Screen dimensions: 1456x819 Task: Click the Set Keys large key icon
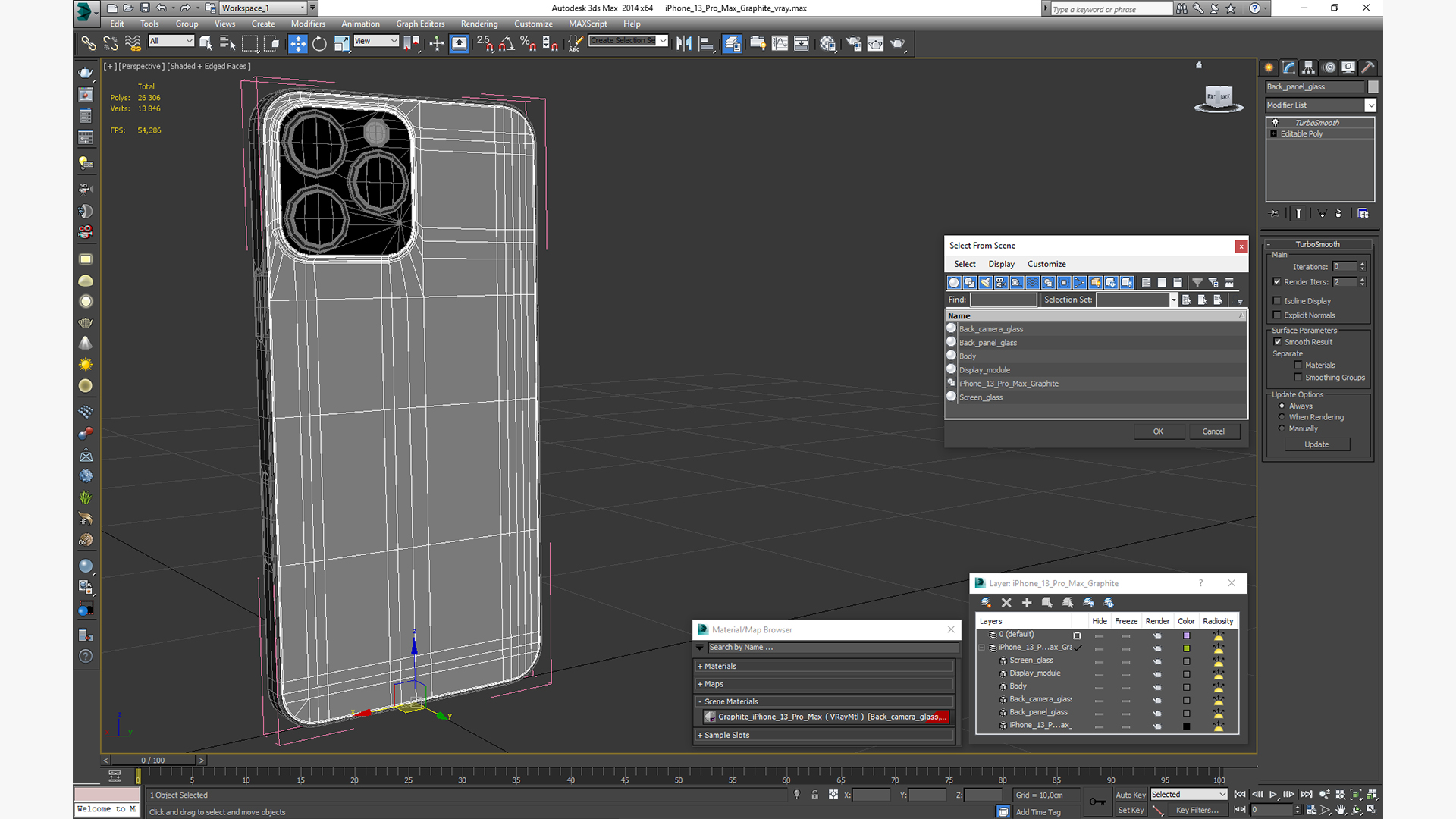1097,802
